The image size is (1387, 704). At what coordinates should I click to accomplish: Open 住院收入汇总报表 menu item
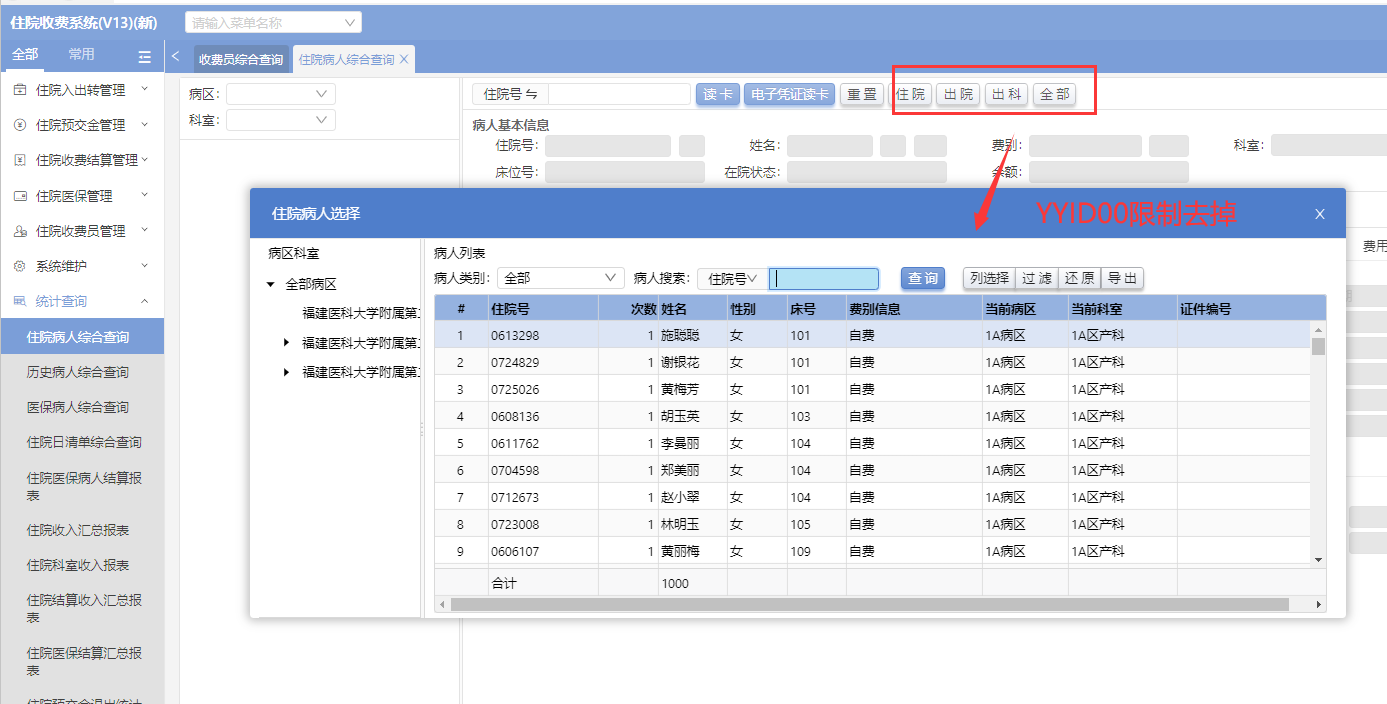(78, 530)
